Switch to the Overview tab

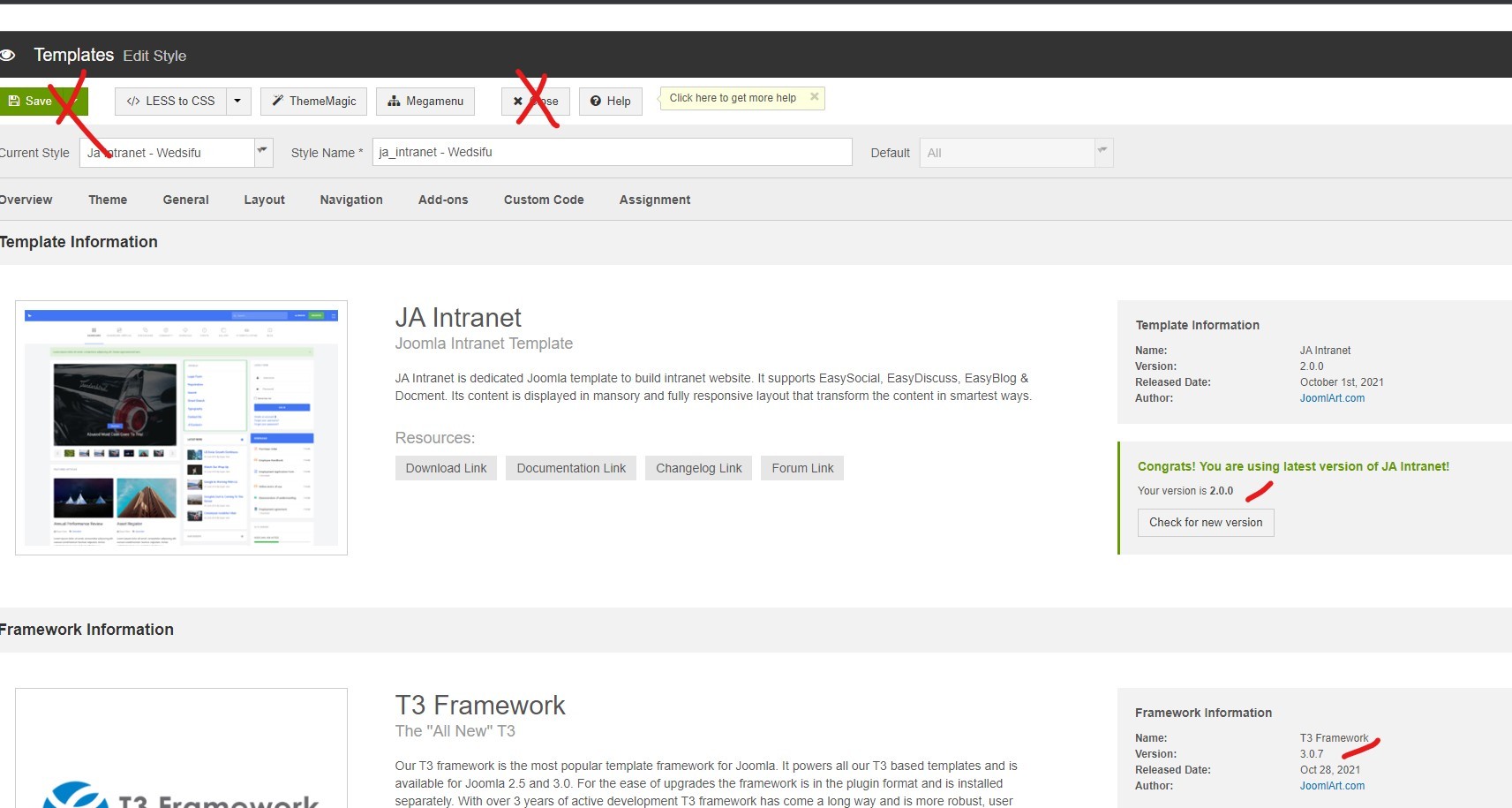(x=26, y=200)
